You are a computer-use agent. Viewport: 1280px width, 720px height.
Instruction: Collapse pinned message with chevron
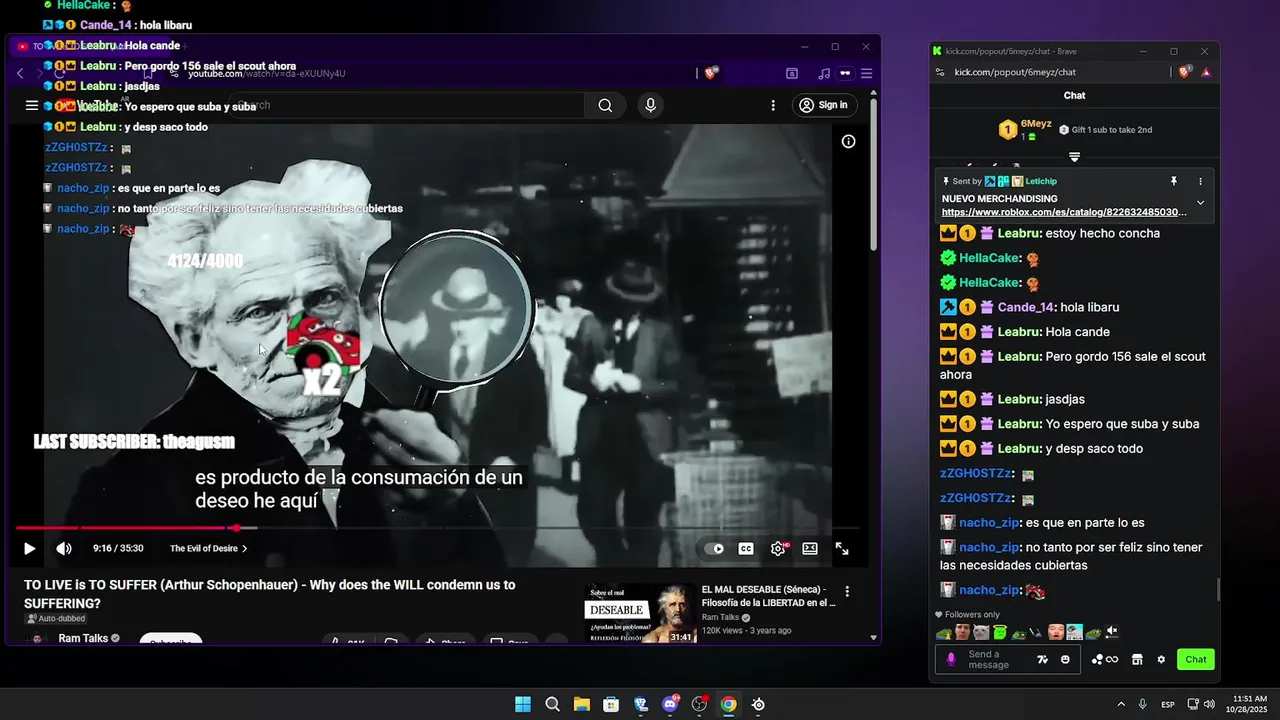click(1201, 203)
